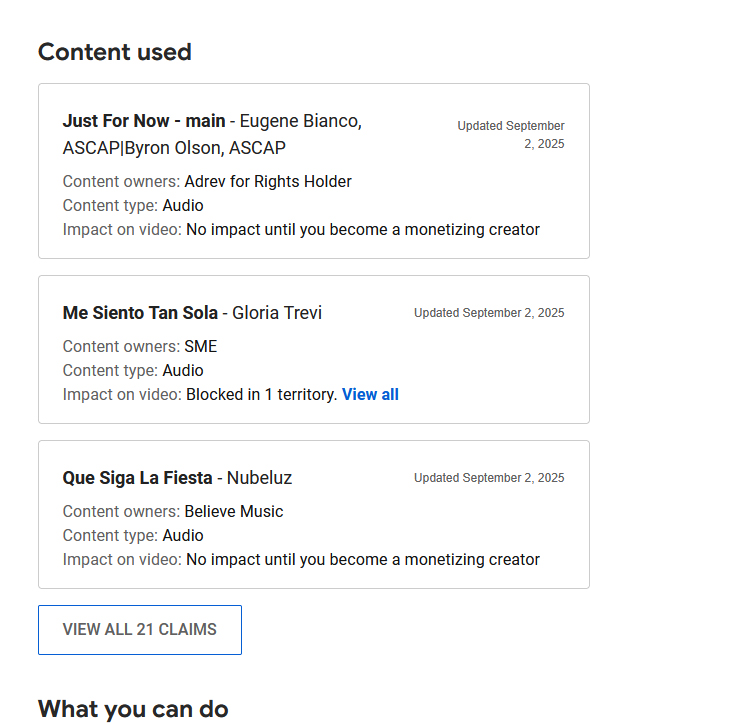Viewport: 742px width, 725px height.
Task: Click Eugene Bianco, ASCAP artist text
Action: (300, 121)
